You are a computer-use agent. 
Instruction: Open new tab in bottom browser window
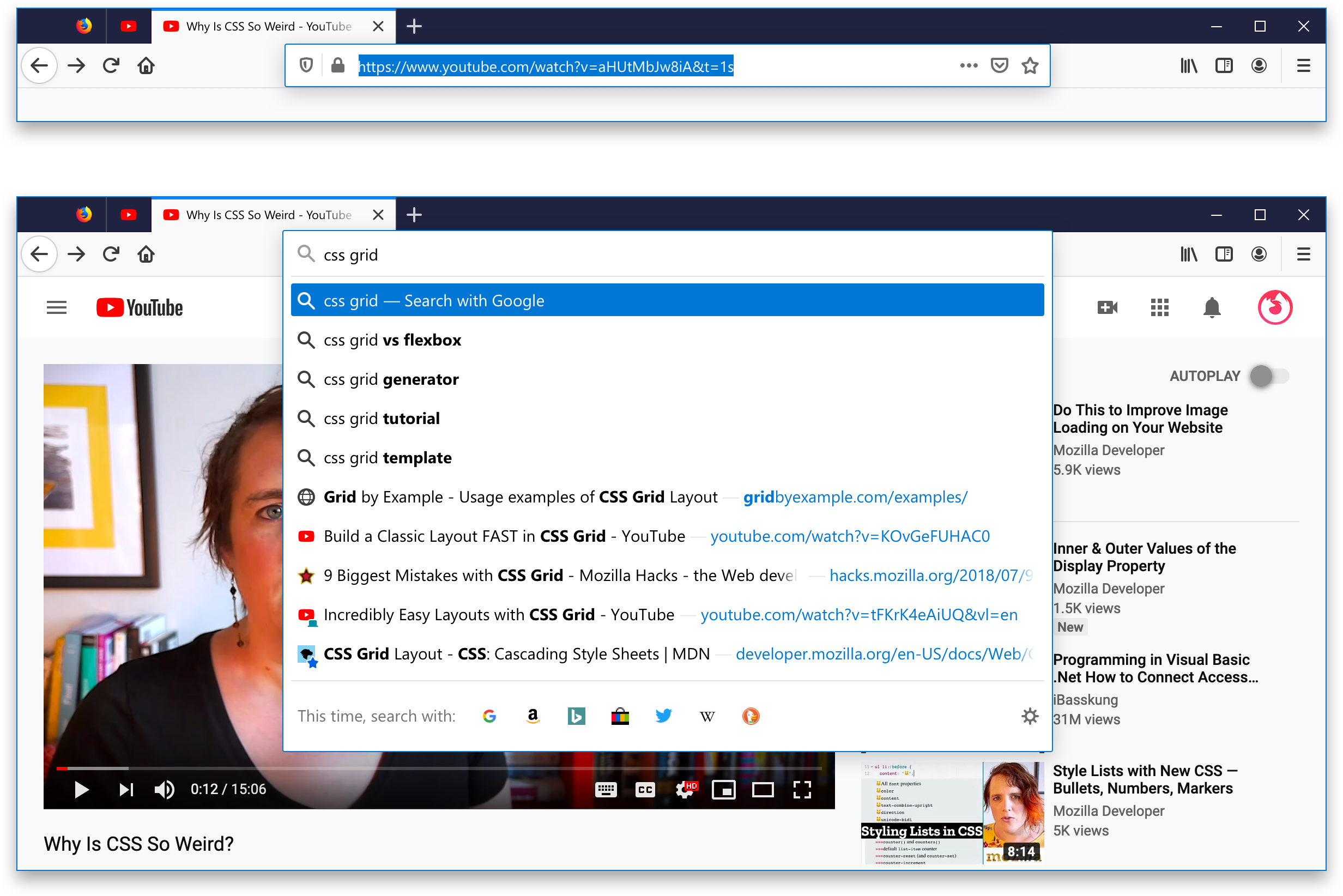point(414,215)
